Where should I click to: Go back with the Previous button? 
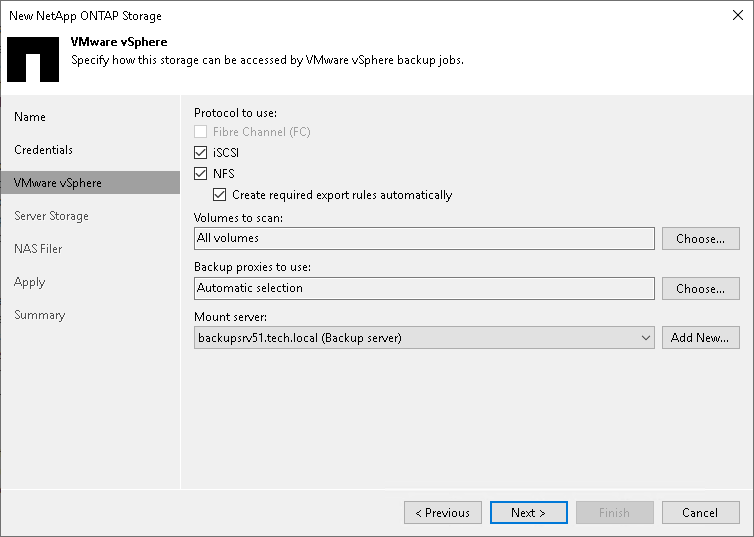(x=443, y=512)
